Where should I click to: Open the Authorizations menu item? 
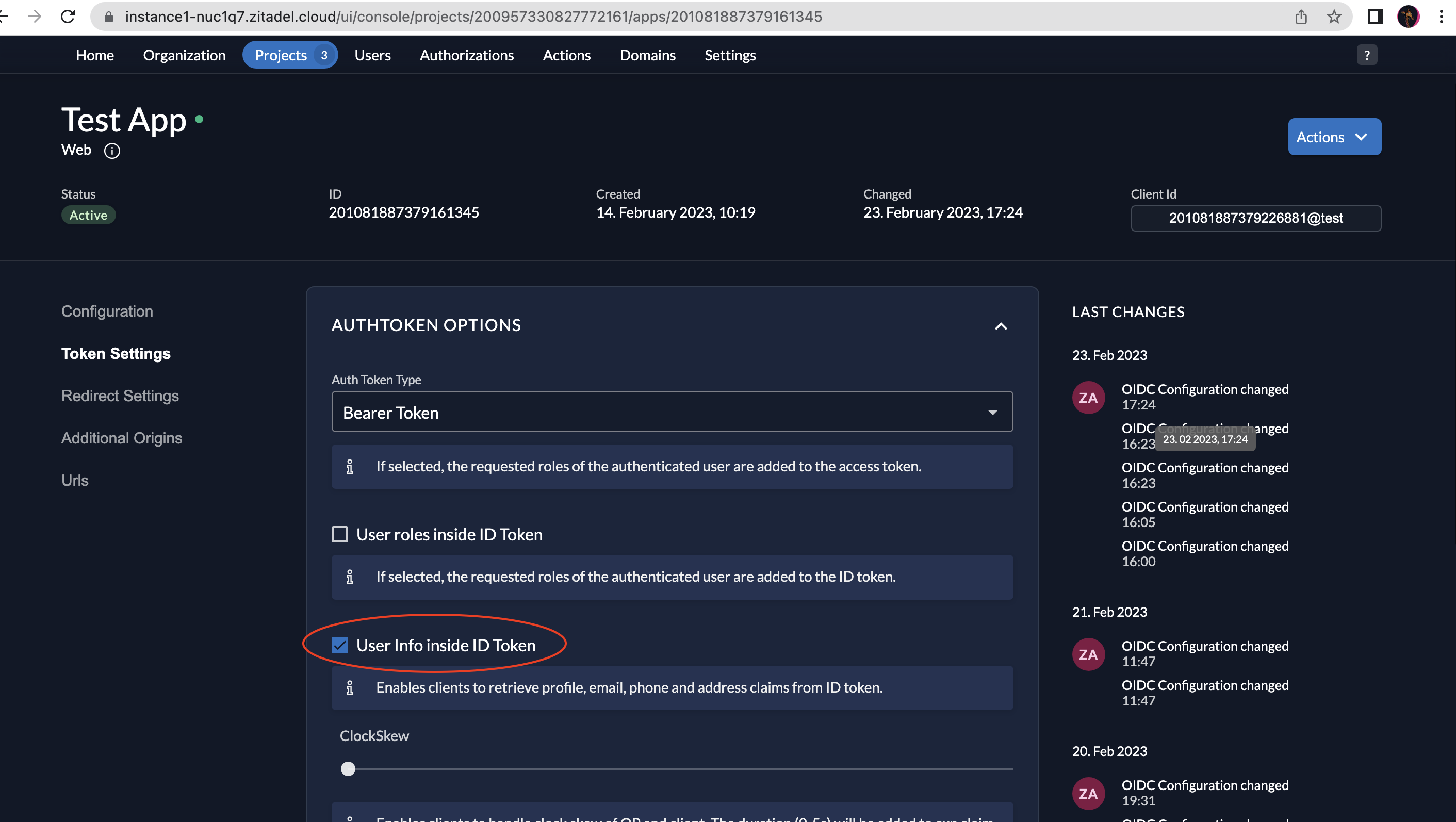[467, 55]
